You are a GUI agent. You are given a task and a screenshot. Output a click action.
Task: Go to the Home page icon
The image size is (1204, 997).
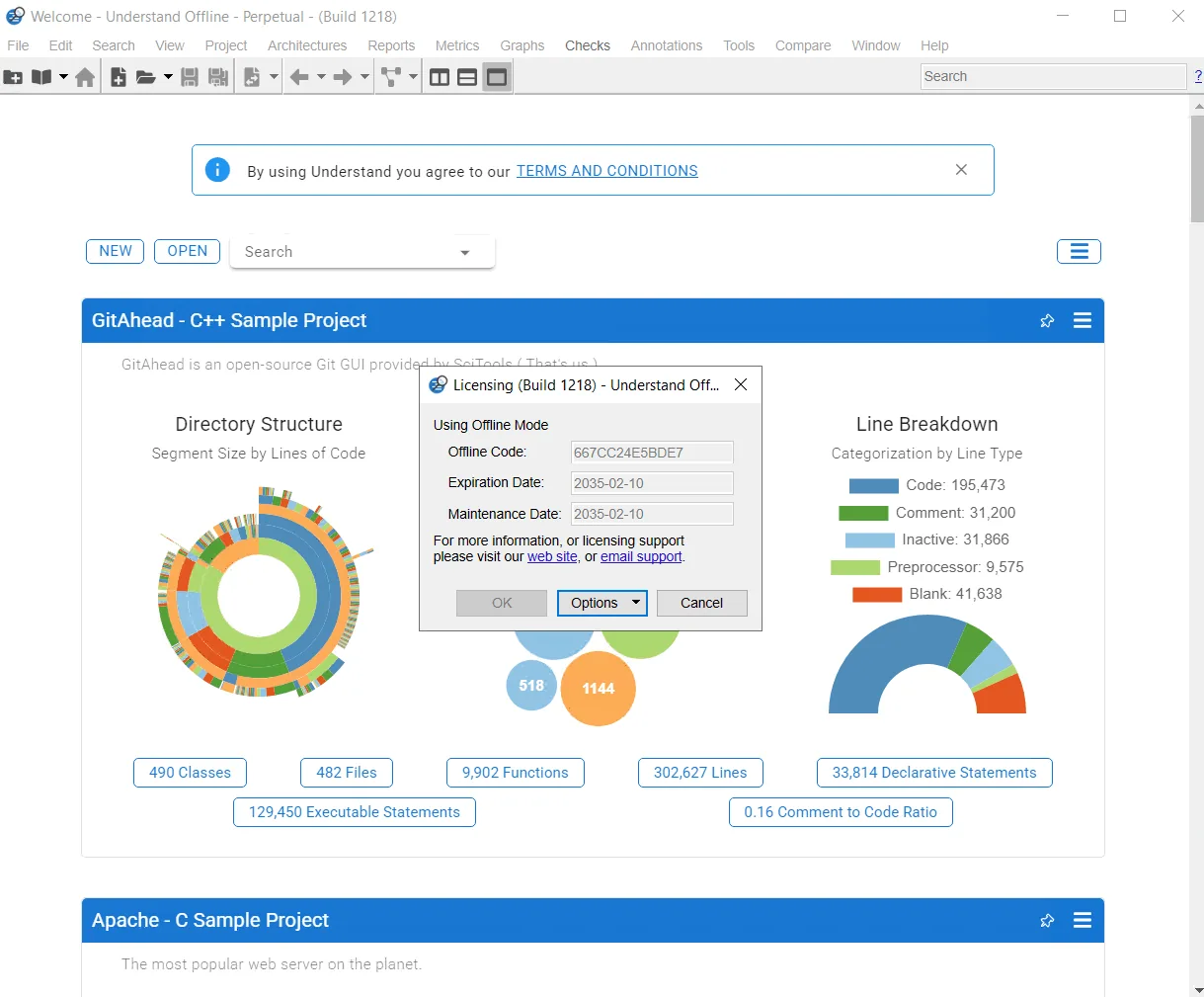(x=85, y=77)
